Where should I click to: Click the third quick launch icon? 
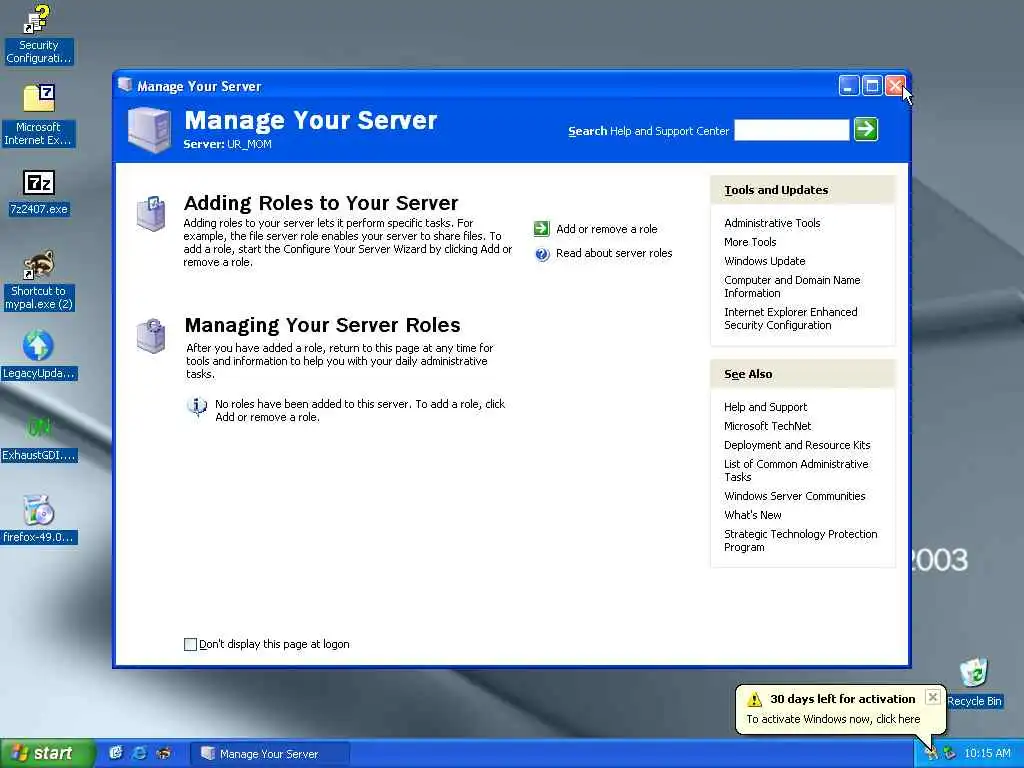(x=163, y=753)
